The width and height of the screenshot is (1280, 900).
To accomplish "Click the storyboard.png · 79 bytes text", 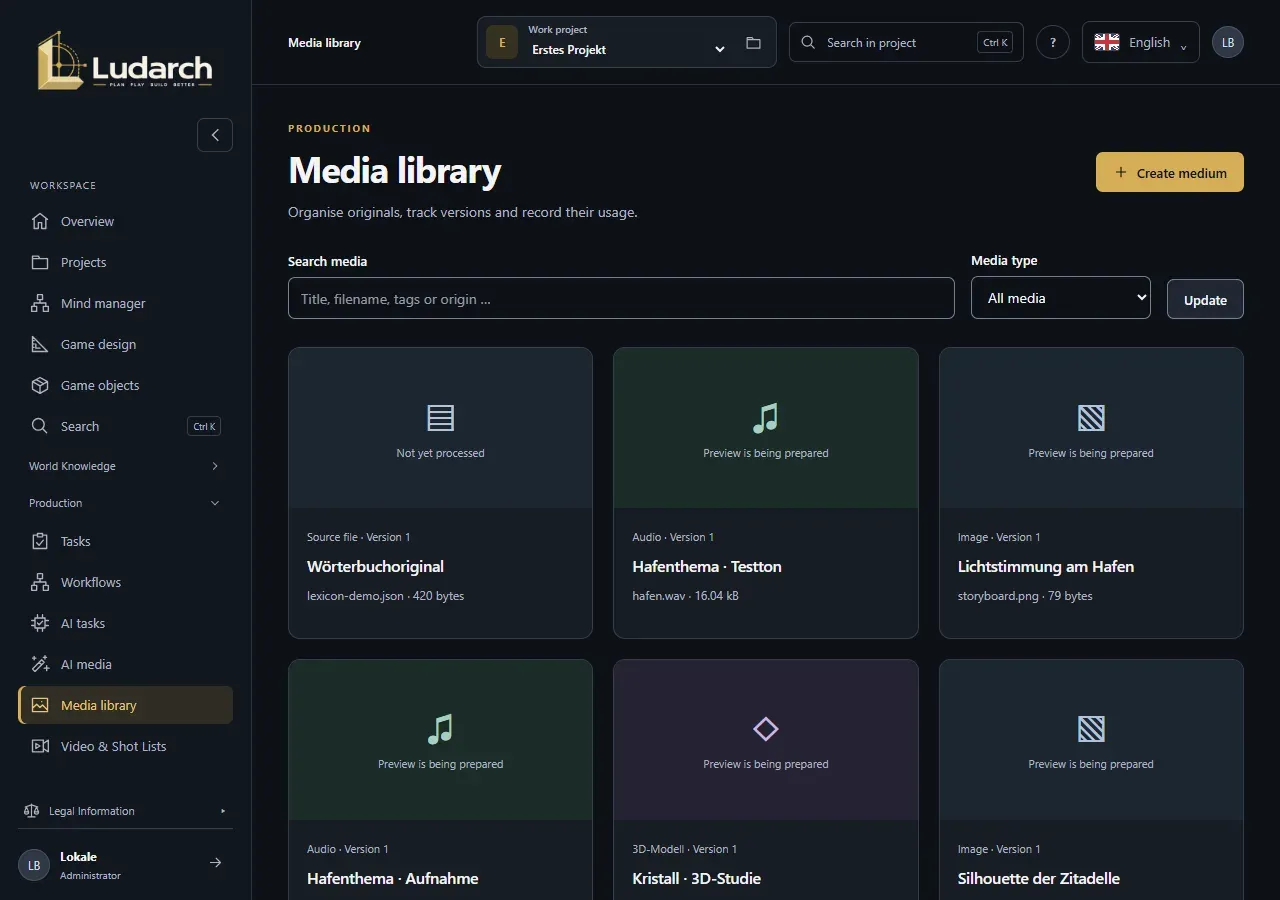I will pyautogui.click(x=1025, y=596).
